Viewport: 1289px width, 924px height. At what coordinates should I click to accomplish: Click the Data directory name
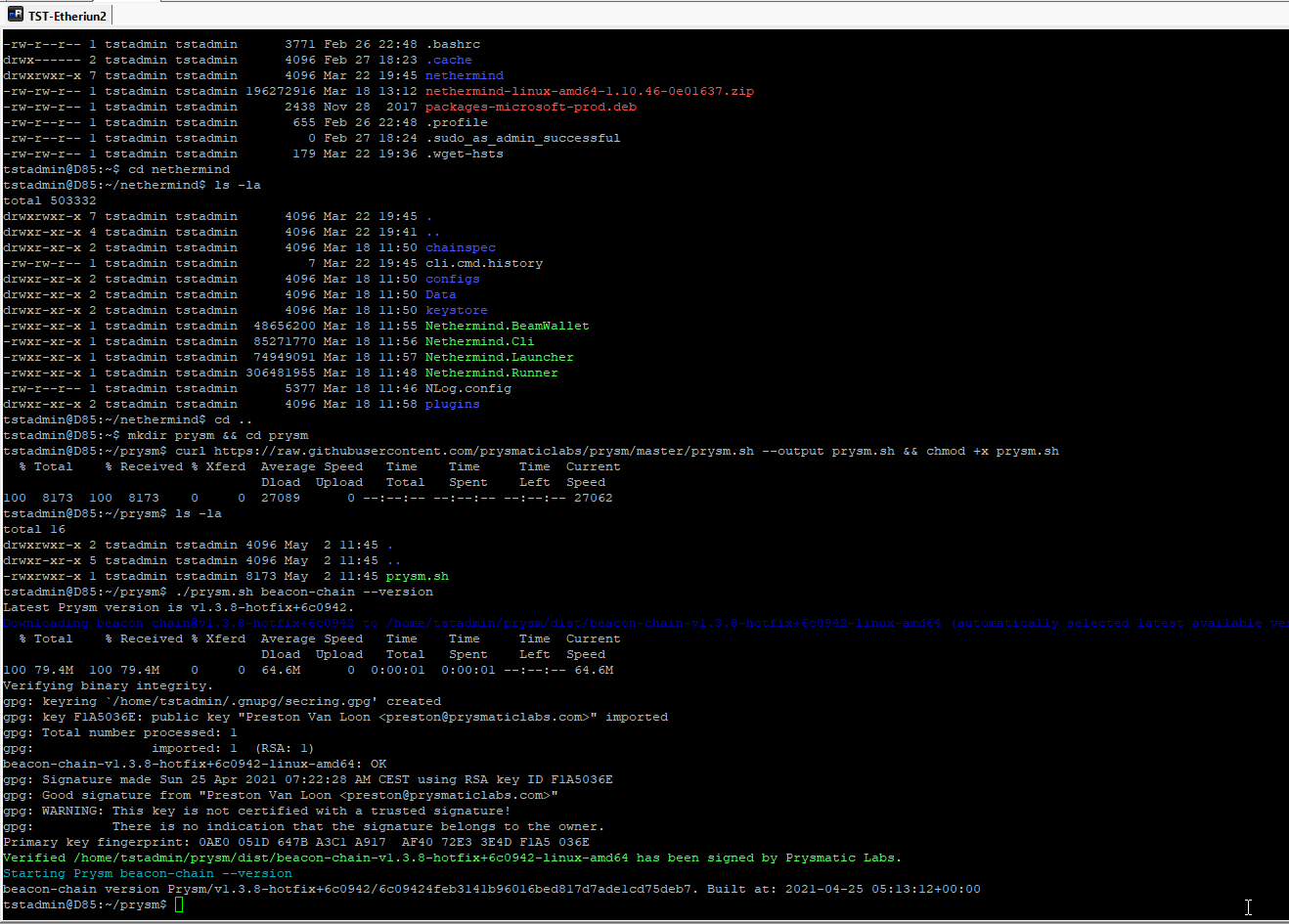pyautogui.click(x=441, y=294)
